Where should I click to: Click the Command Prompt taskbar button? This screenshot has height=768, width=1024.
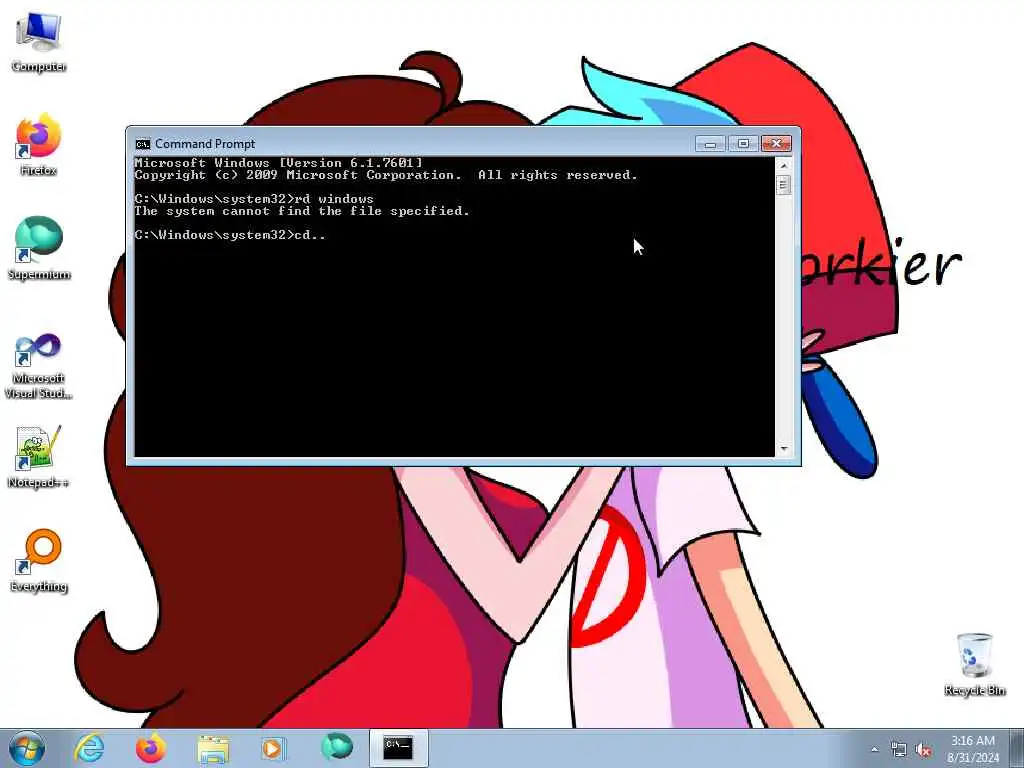click(398, 748)
